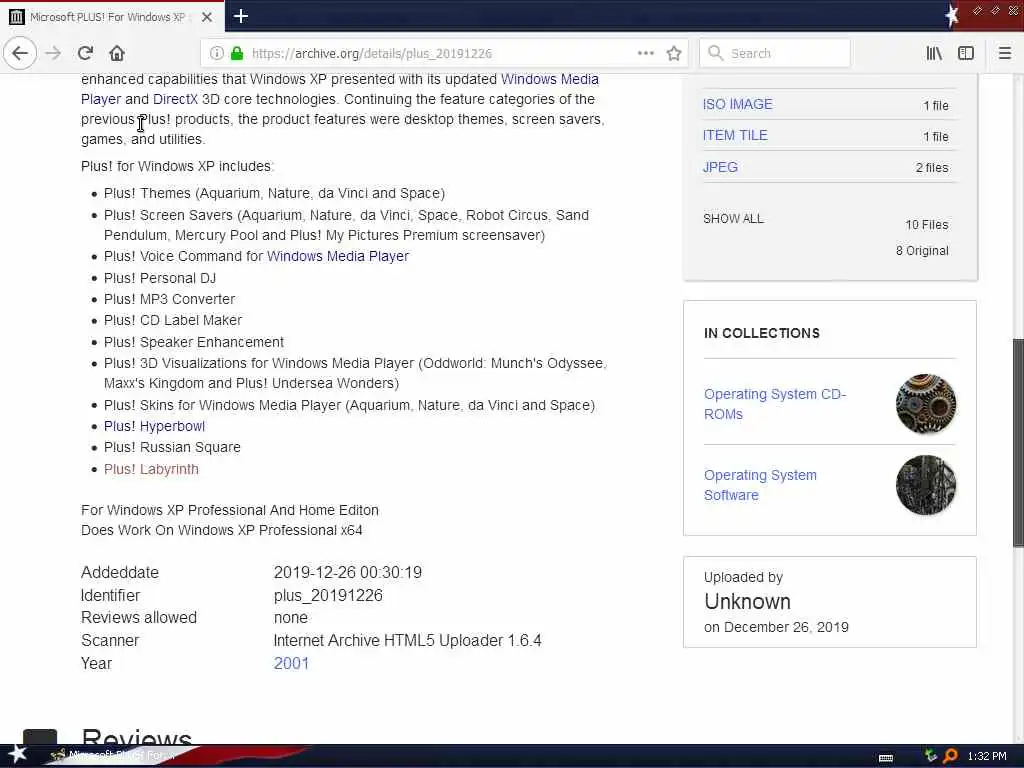This screenshot has width=1024, height=768.
Task: Click 'on December 26, 2019' upload date text
Action: [776, 628]
